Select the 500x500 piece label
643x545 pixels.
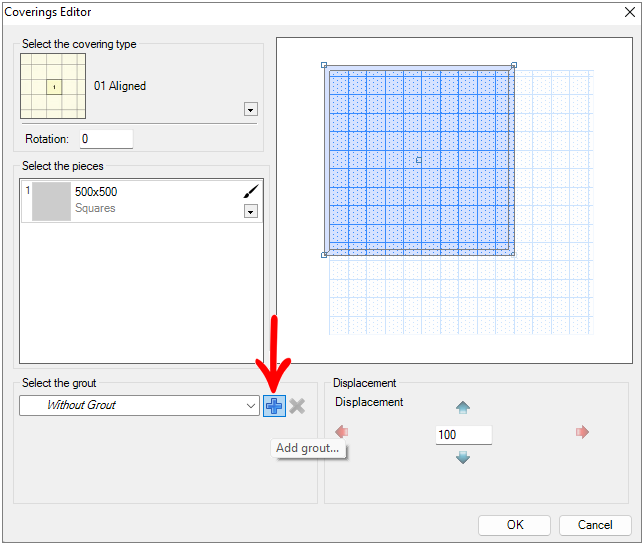pos(96,192)
